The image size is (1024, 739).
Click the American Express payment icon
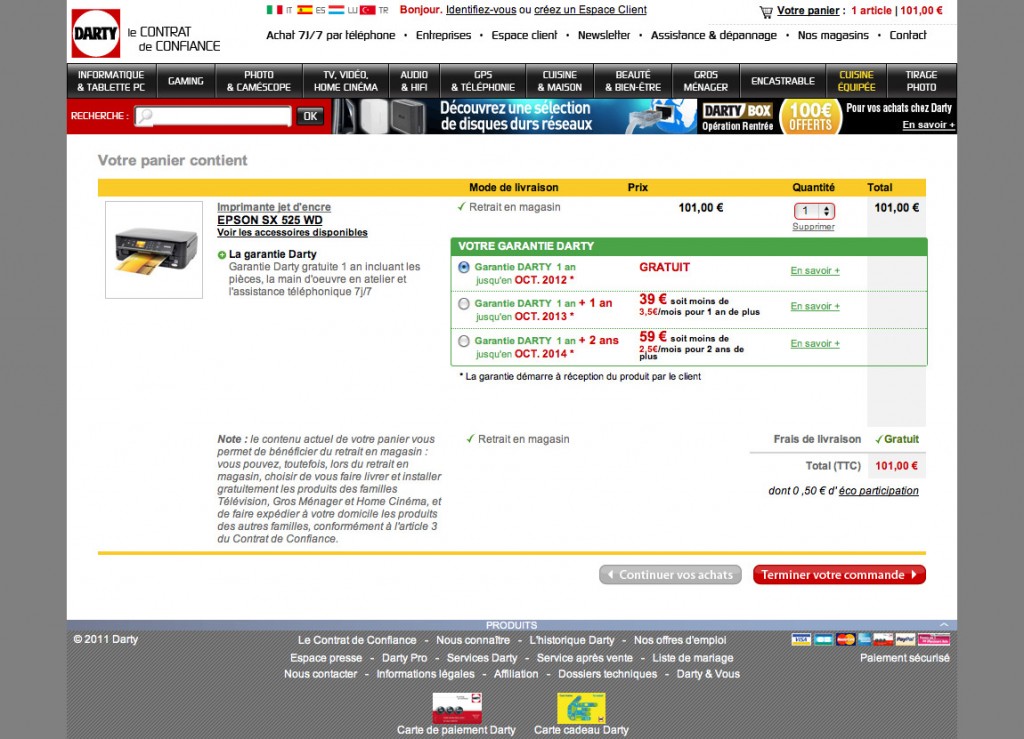tap(865, 639)
